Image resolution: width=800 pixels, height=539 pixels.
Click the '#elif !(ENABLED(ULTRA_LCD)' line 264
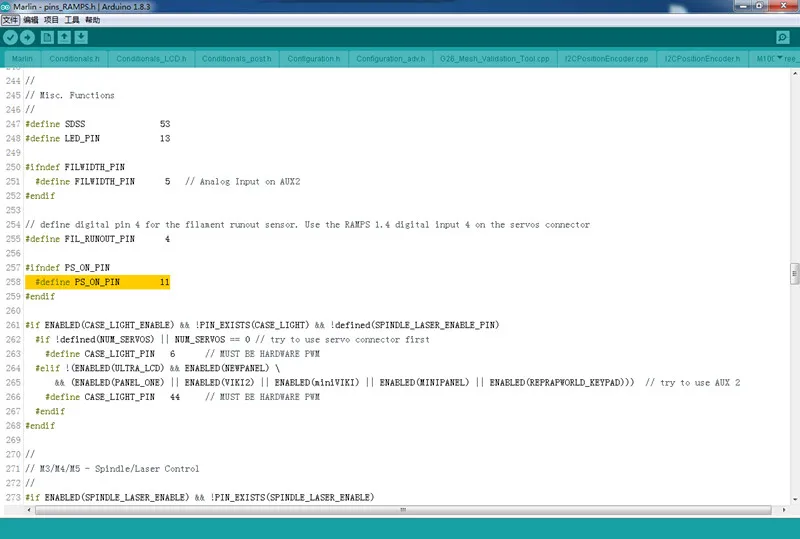(x=157, y=368)
